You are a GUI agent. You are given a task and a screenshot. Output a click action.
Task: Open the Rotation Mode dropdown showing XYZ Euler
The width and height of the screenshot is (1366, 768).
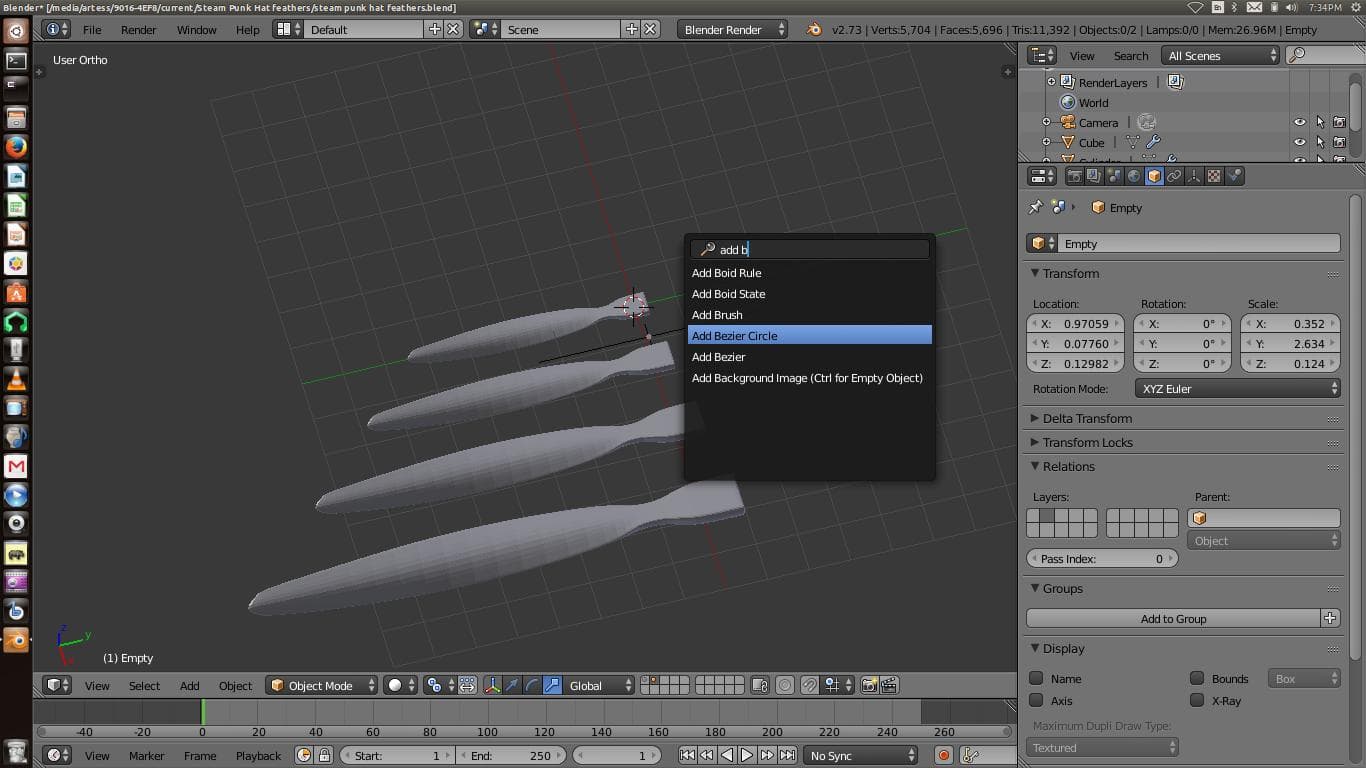coord(1237,389)
